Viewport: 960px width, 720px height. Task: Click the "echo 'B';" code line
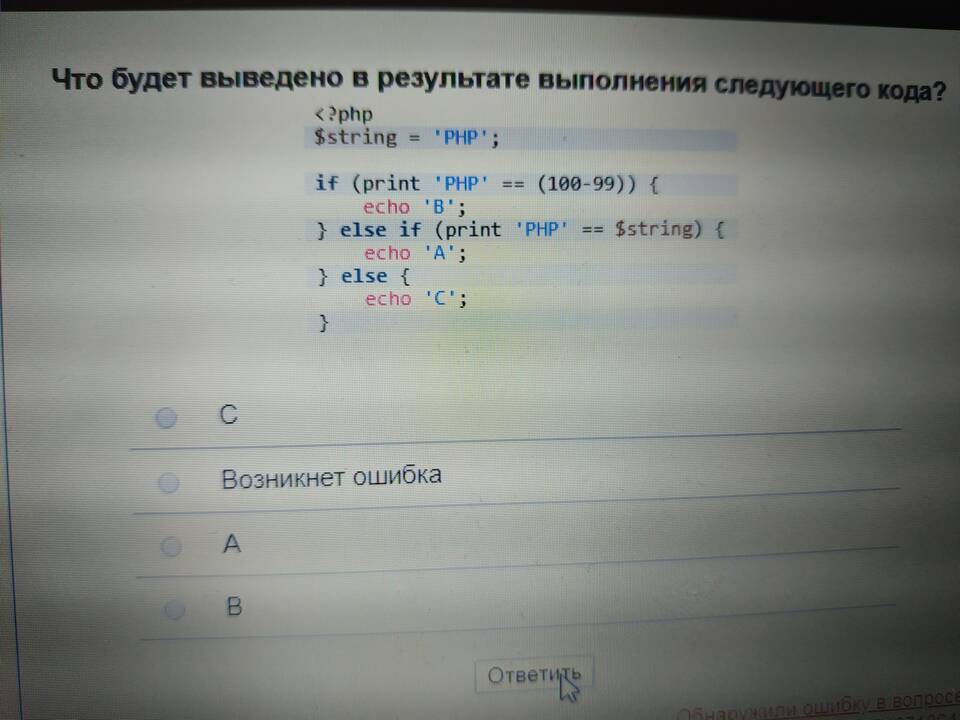pyautogui.click(x=415, y=208)
